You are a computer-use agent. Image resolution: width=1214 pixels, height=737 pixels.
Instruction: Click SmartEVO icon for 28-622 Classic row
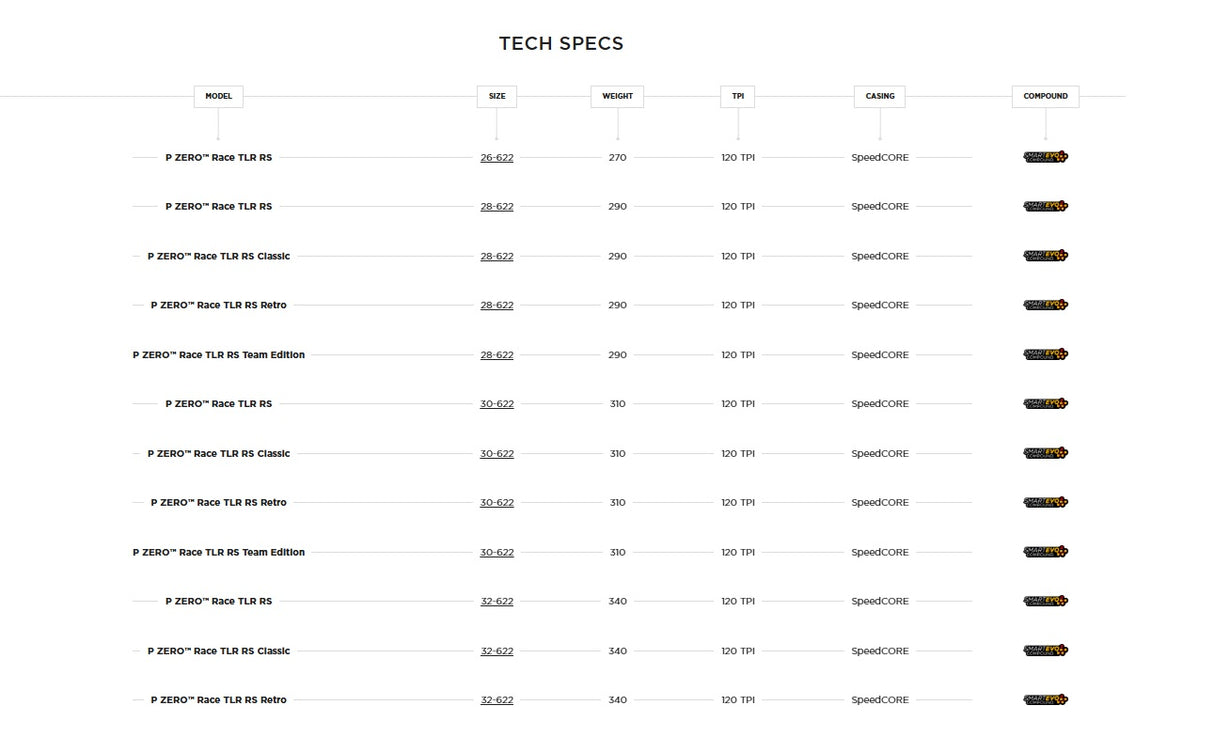[x=1045, y=256]
